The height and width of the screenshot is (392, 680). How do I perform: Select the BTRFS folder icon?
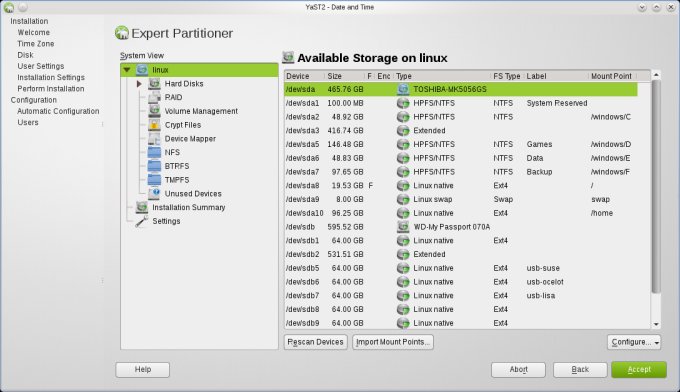[x=154, y=166]
